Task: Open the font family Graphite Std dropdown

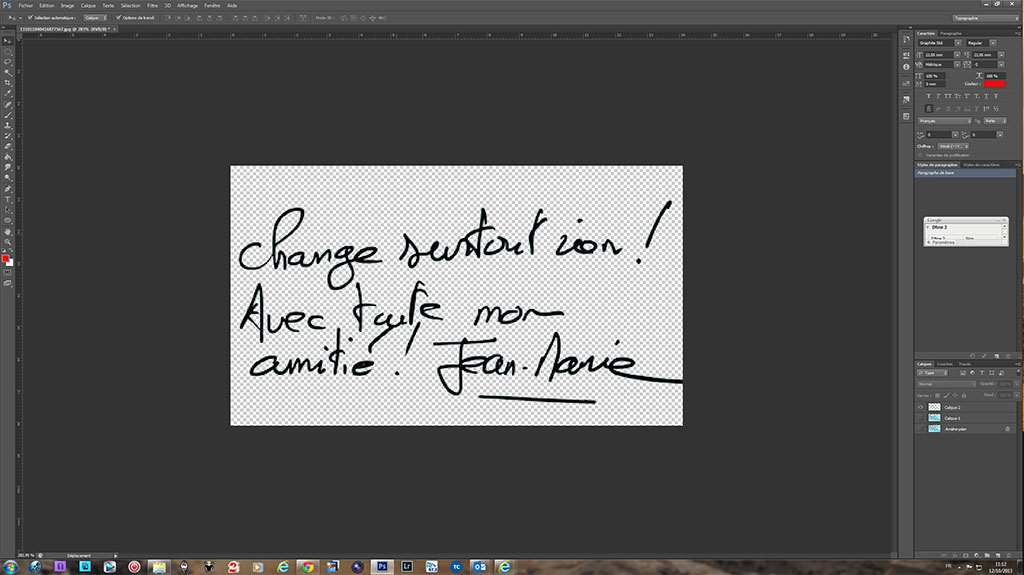Action: coord(958,43)
